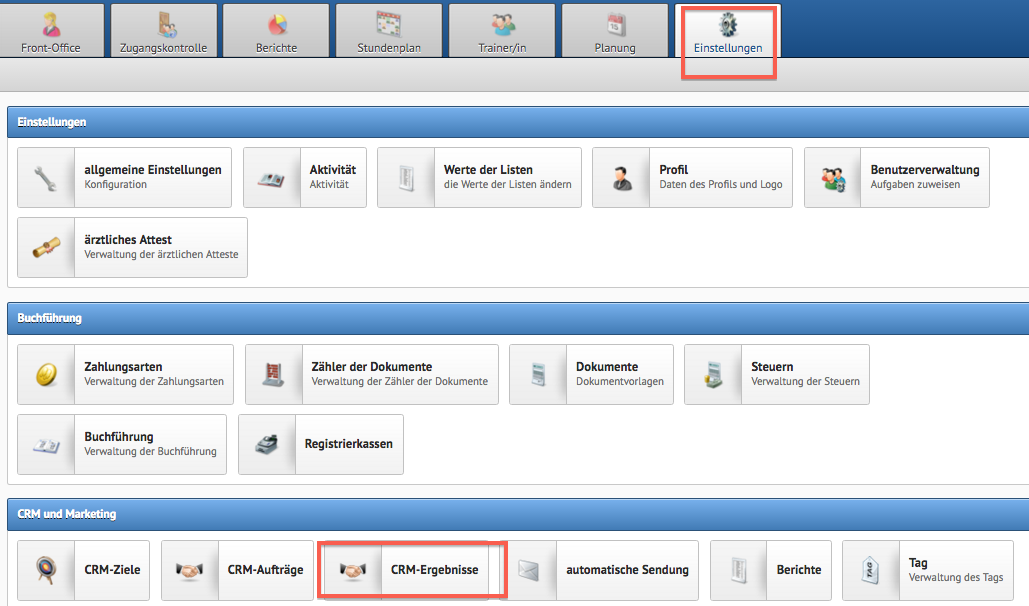Click the Zugangskontrolle door icon

pyautogui.click(x=167, y=25)
